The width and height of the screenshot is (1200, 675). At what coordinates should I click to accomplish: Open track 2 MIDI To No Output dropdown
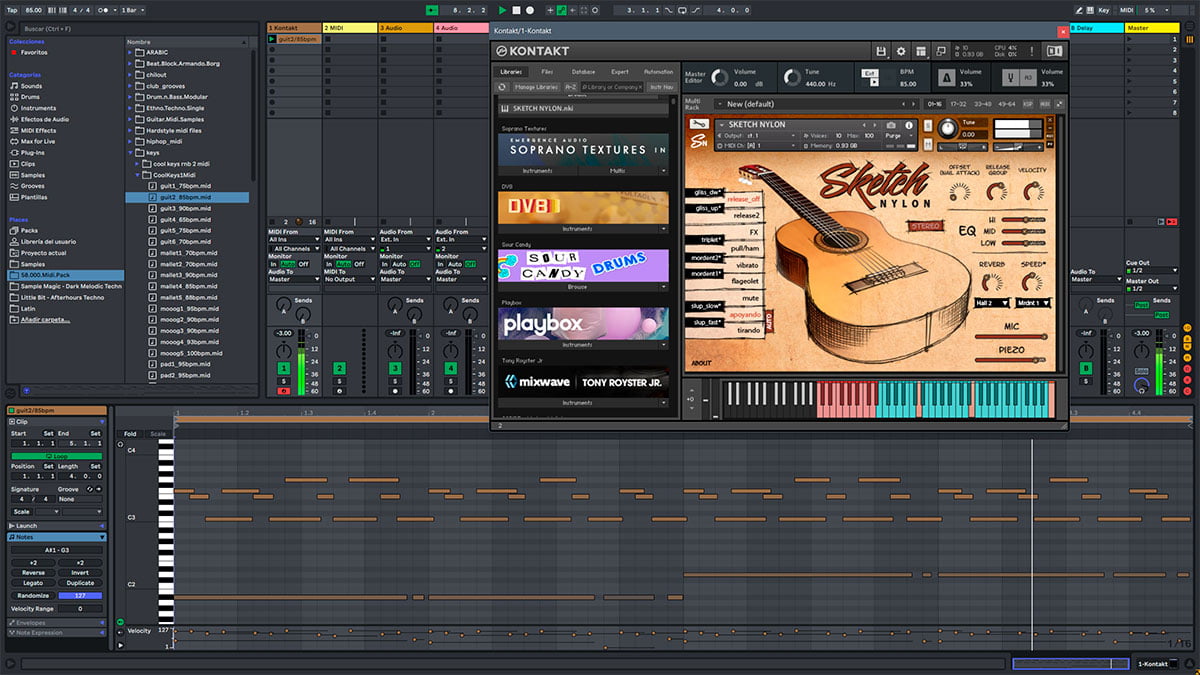click(x=348, y=279)
